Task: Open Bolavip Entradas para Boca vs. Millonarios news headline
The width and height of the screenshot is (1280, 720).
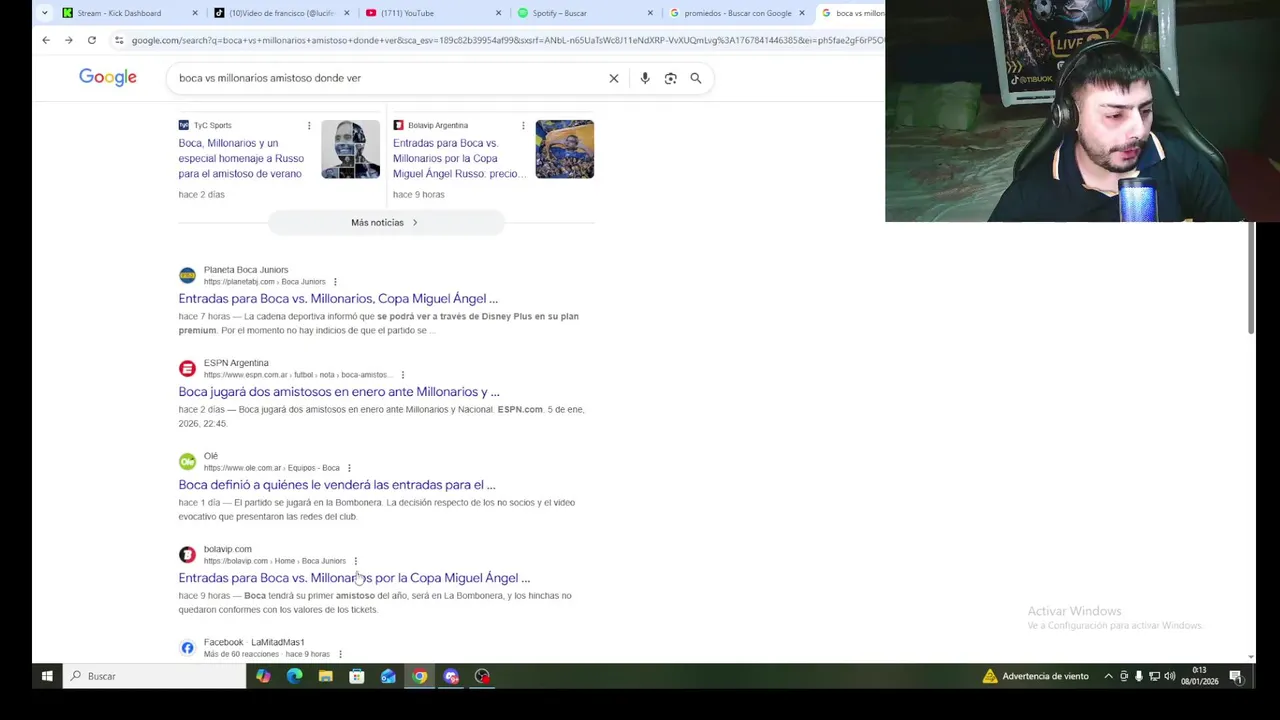Action: point(459,158)
